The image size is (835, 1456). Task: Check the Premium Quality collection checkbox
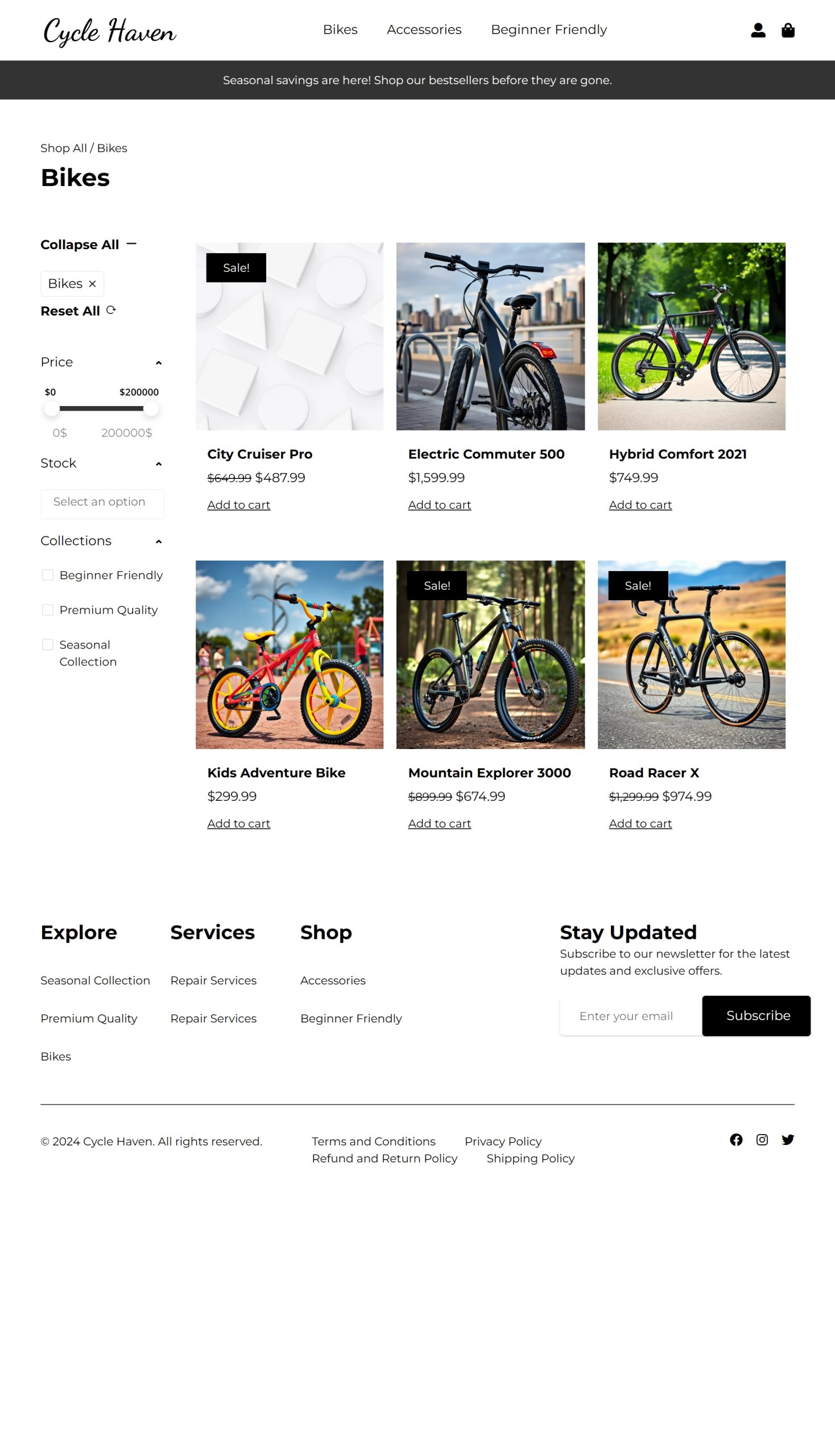[x=48, y=610]
